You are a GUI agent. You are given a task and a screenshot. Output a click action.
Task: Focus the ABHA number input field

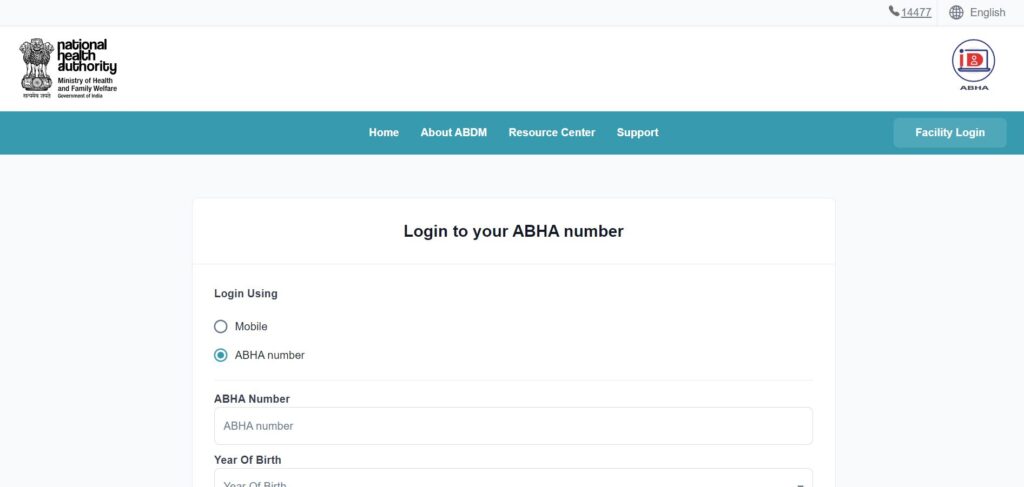coord(513,426)
